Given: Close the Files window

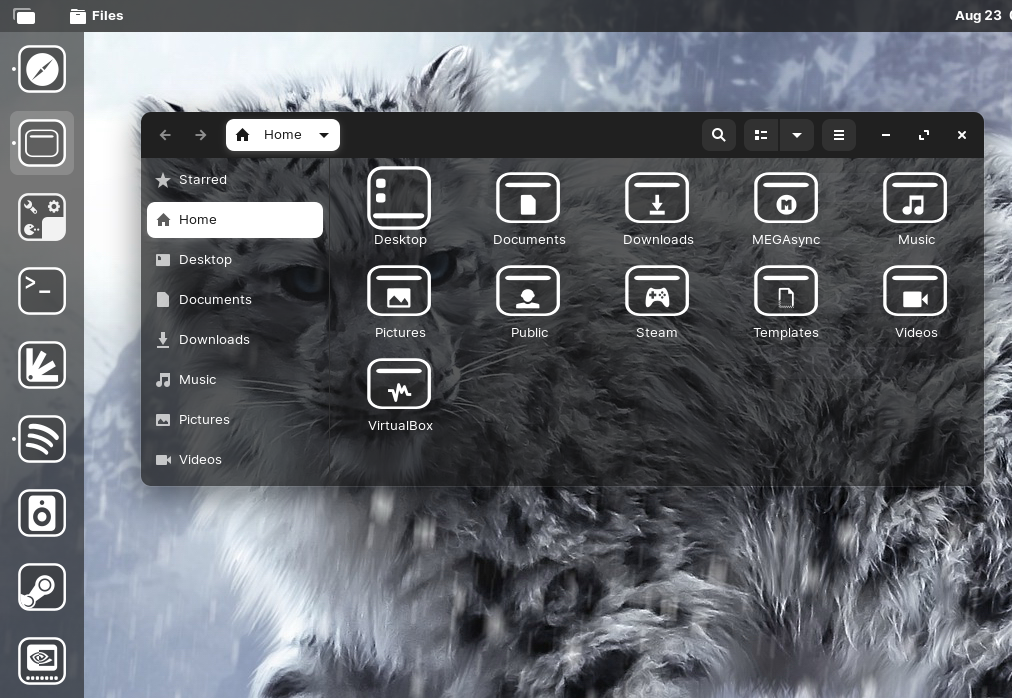Looking at the screenshot, I should (962, 135).
